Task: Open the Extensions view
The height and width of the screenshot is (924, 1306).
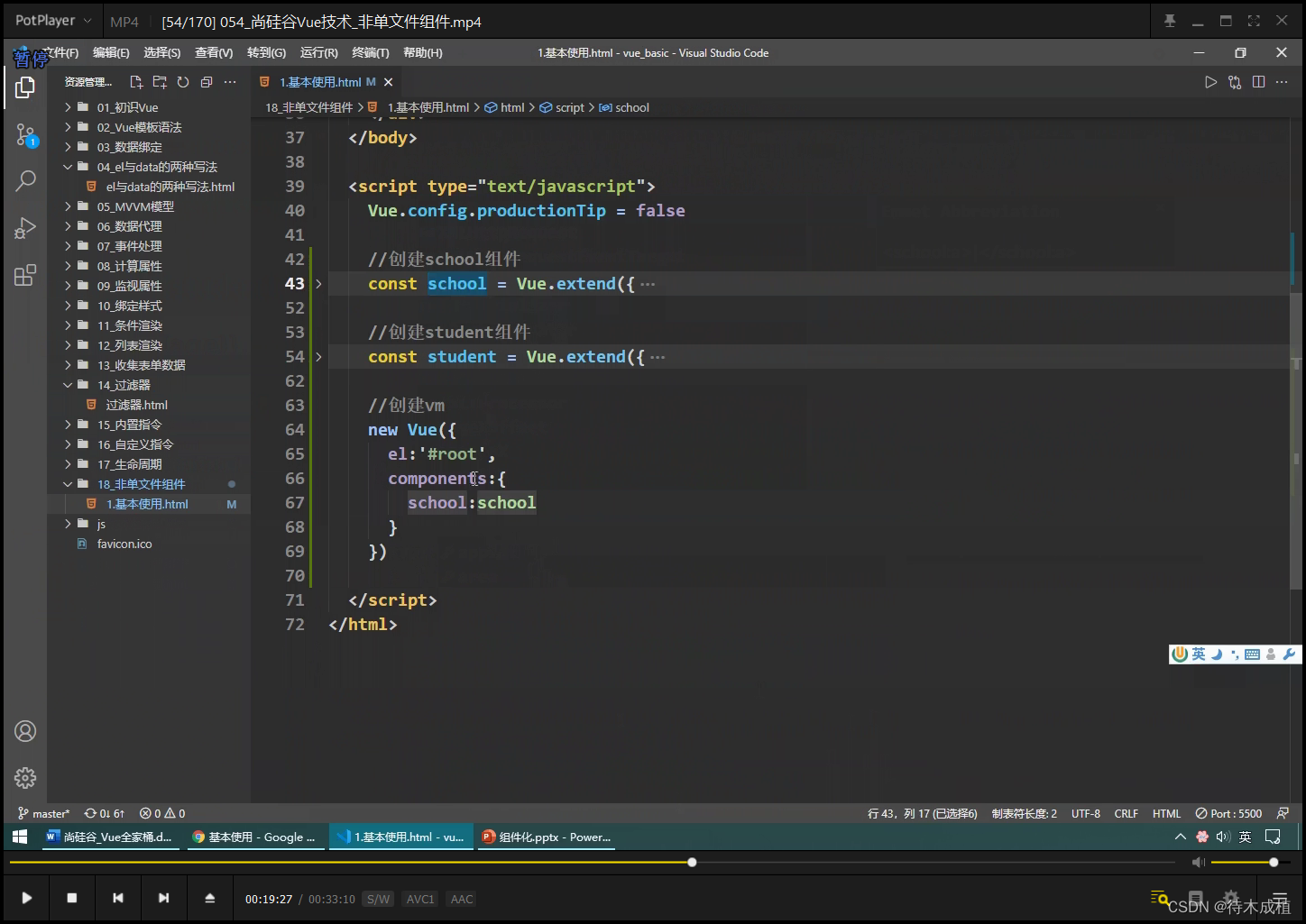Action: (x=25, y=275)
